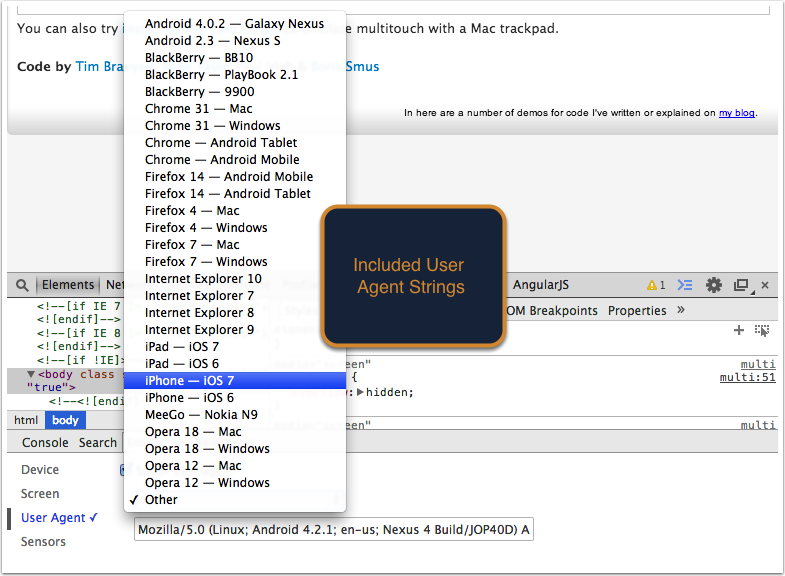This screenshot has height=576, width=785.
Task: Pick iPhone — iOS 6
Action: (234, 398)
